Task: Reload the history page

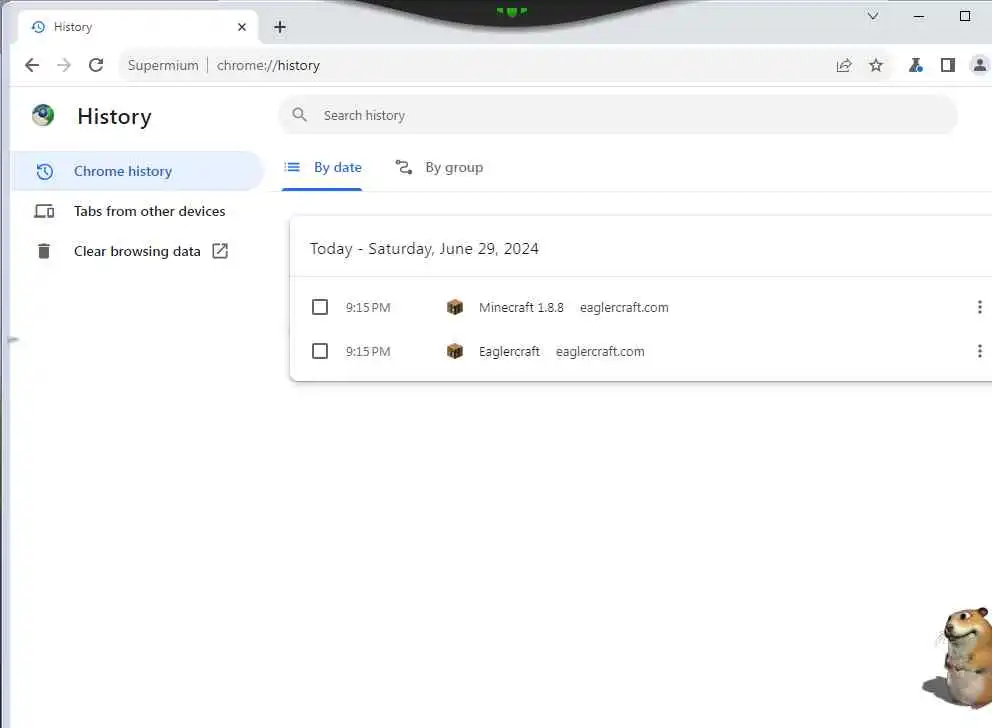Action: click(x=96, y=65)
